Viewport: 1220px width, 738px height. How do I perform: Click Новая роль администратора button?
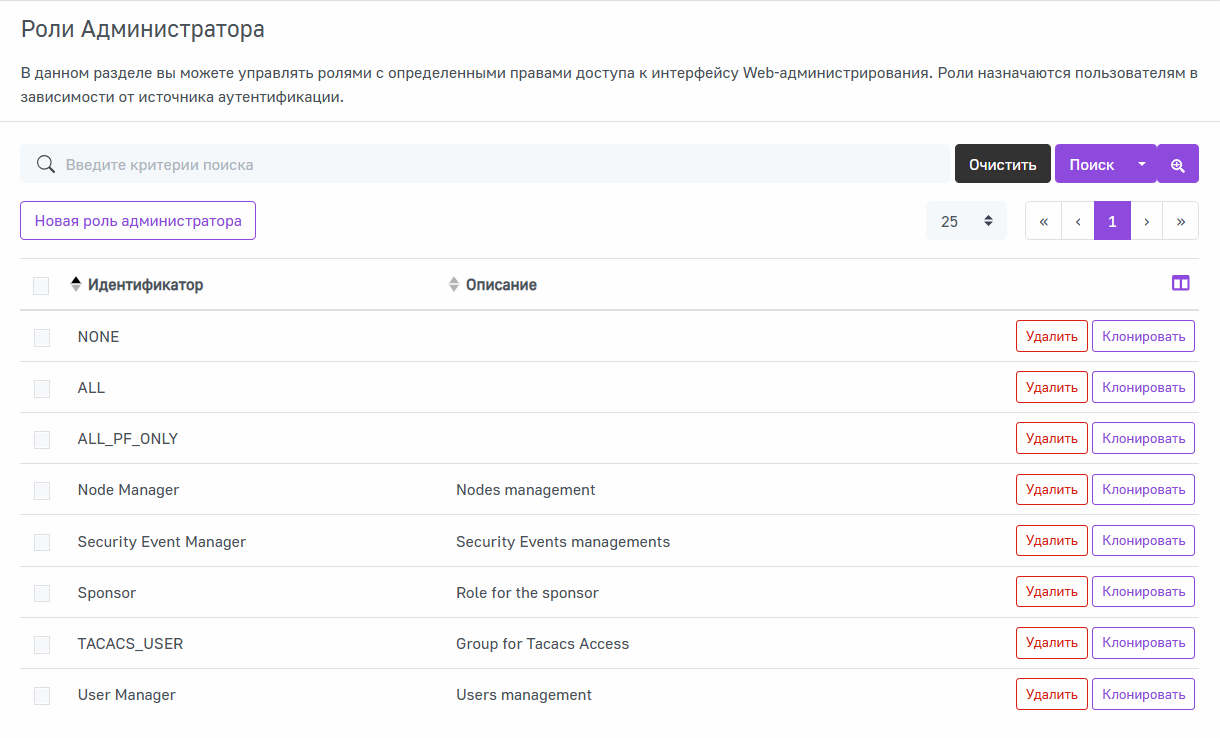coord(138,221)
